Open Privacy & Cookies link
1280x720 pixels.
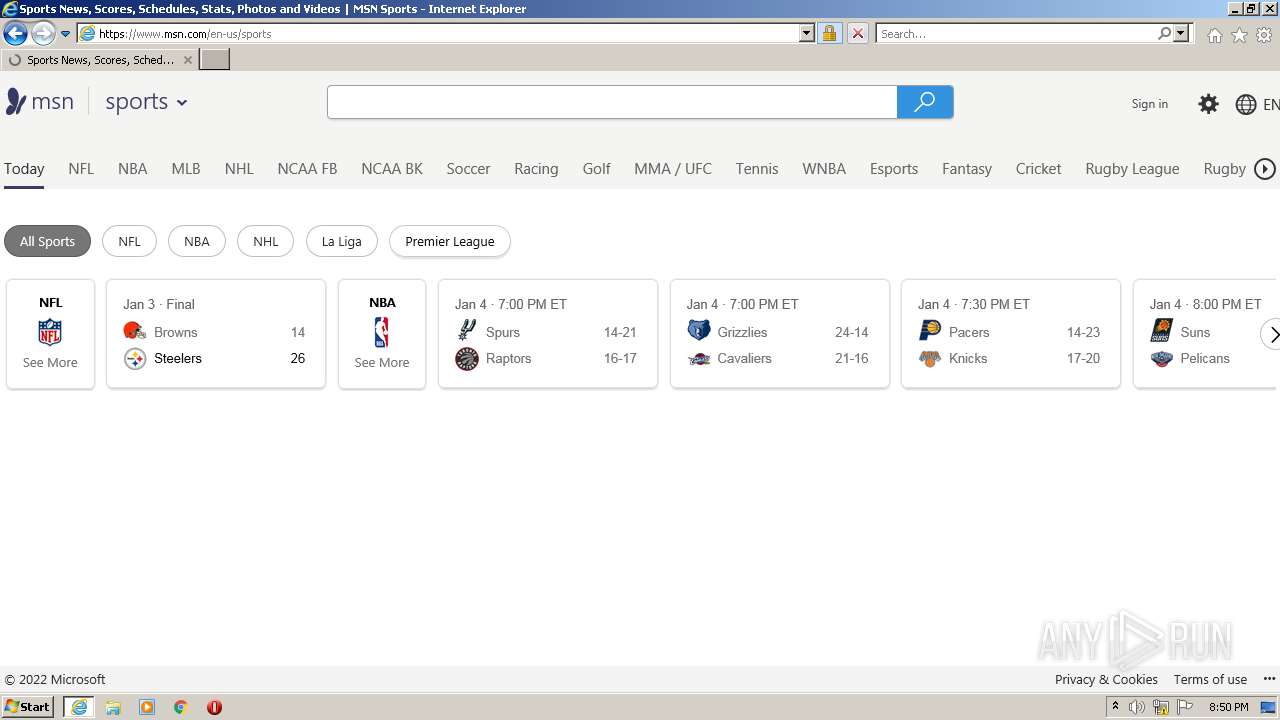point(1106,679)
